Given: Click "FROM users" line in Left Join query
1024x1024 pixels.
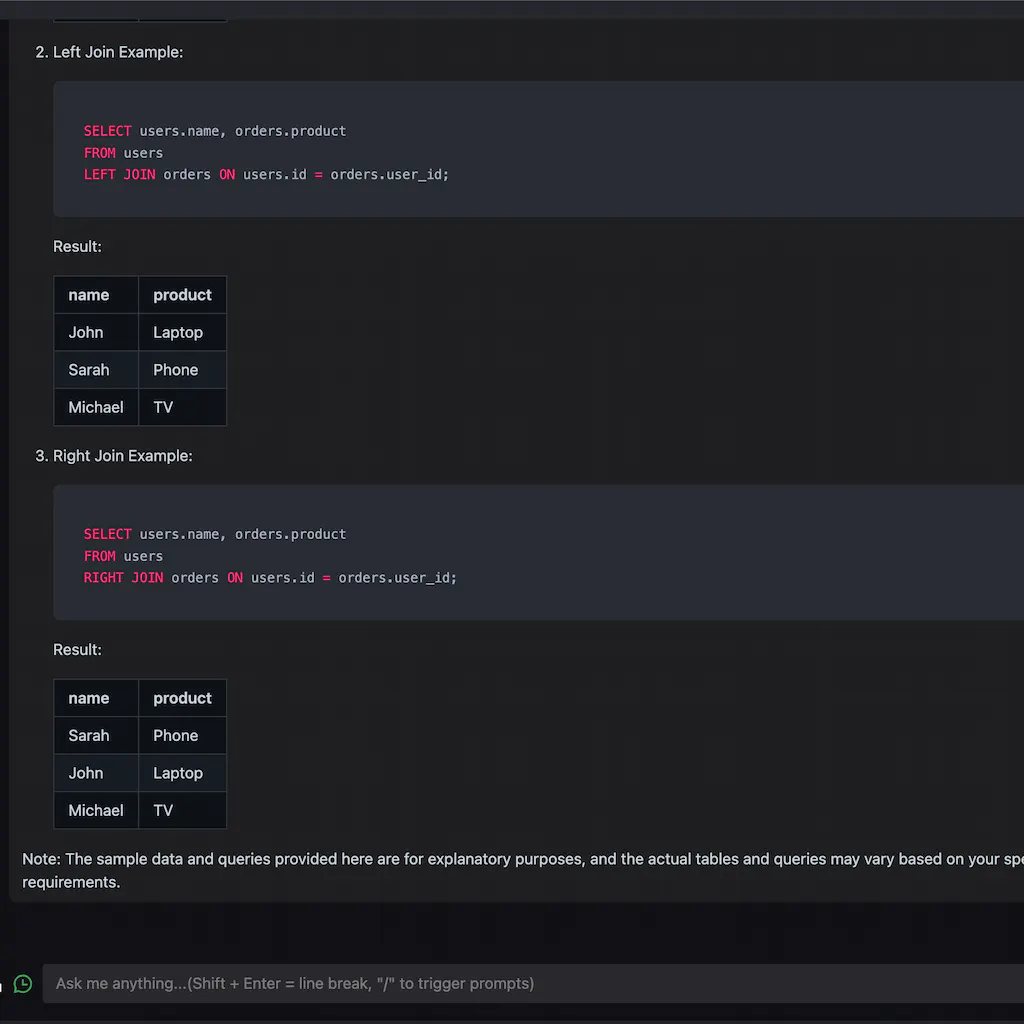Looking at the screenshot, I should pyautogui.click(x=123, y=153).
